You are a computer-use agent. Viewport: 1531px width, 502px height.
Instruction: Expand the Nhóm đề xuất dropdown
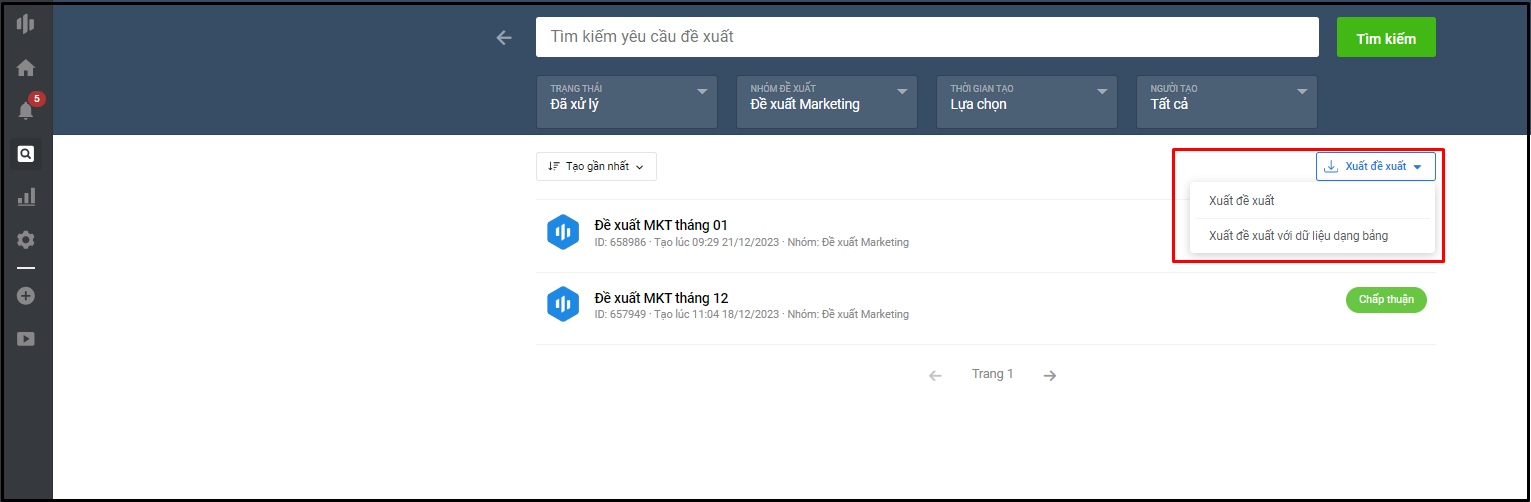point(827,102)
